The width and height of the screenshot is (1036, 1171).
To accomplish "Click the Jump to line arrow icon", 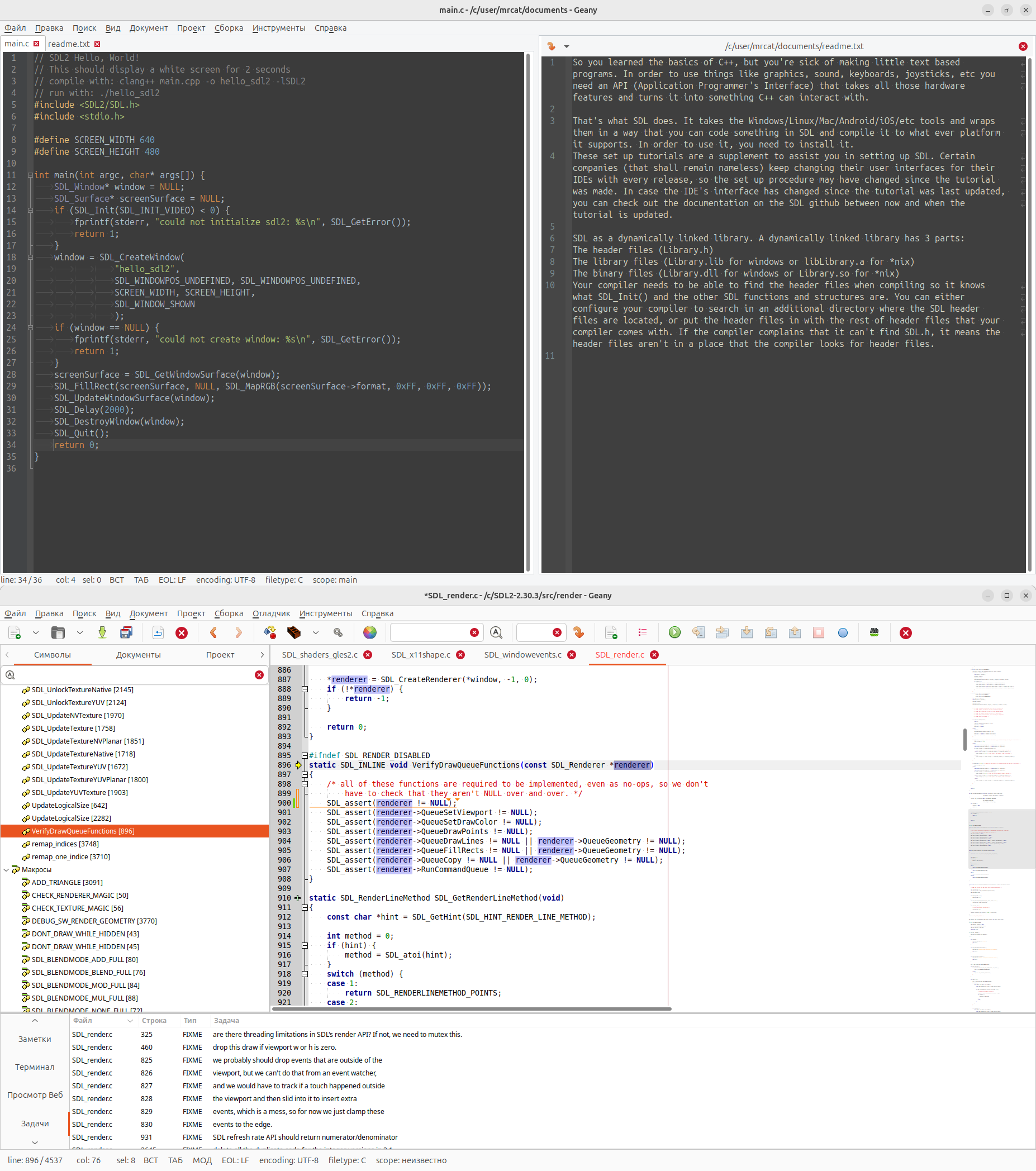I will click(579, 632).
